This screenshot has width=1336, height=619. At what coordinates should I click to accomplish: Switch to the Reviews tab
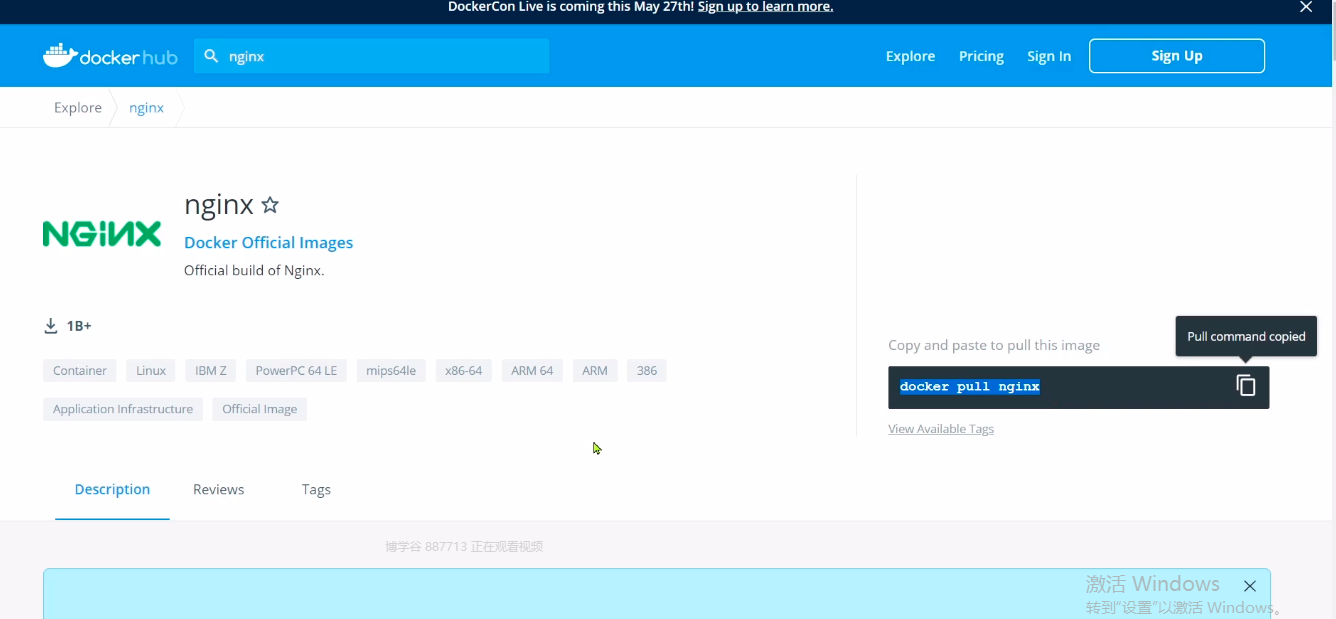(219, 489)
